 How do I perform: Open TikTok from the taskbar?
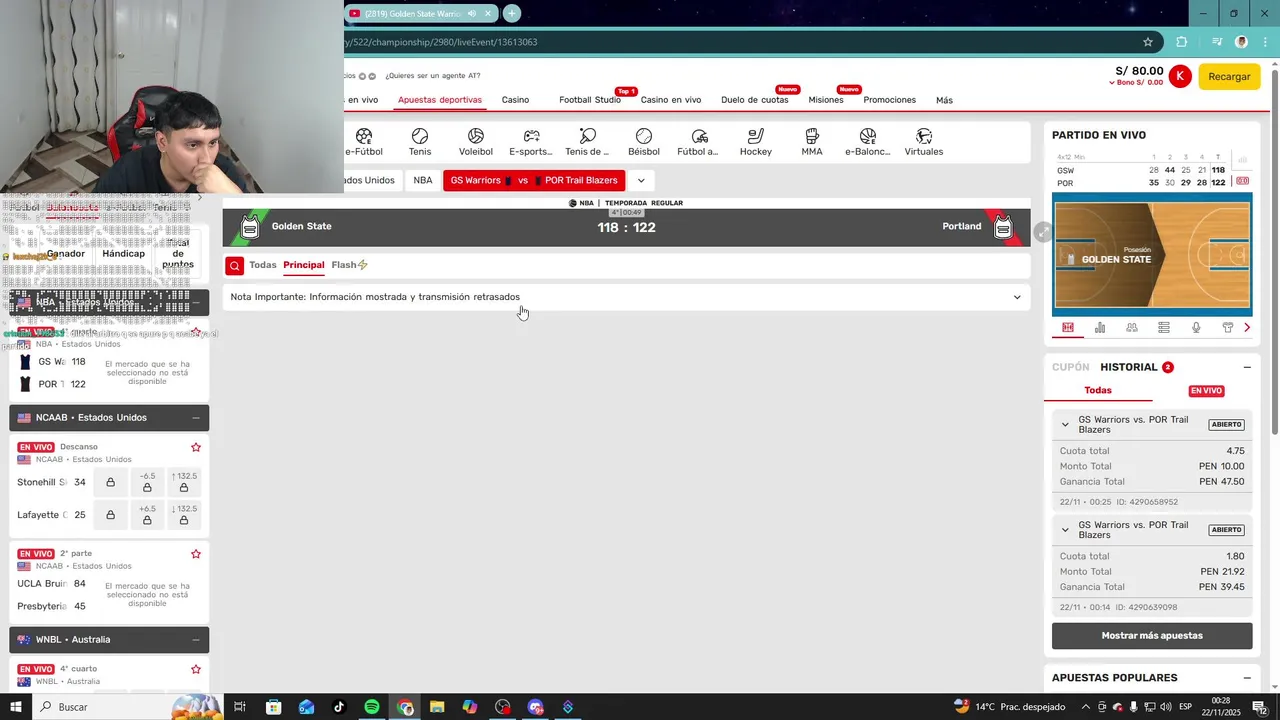click(339, 707)
